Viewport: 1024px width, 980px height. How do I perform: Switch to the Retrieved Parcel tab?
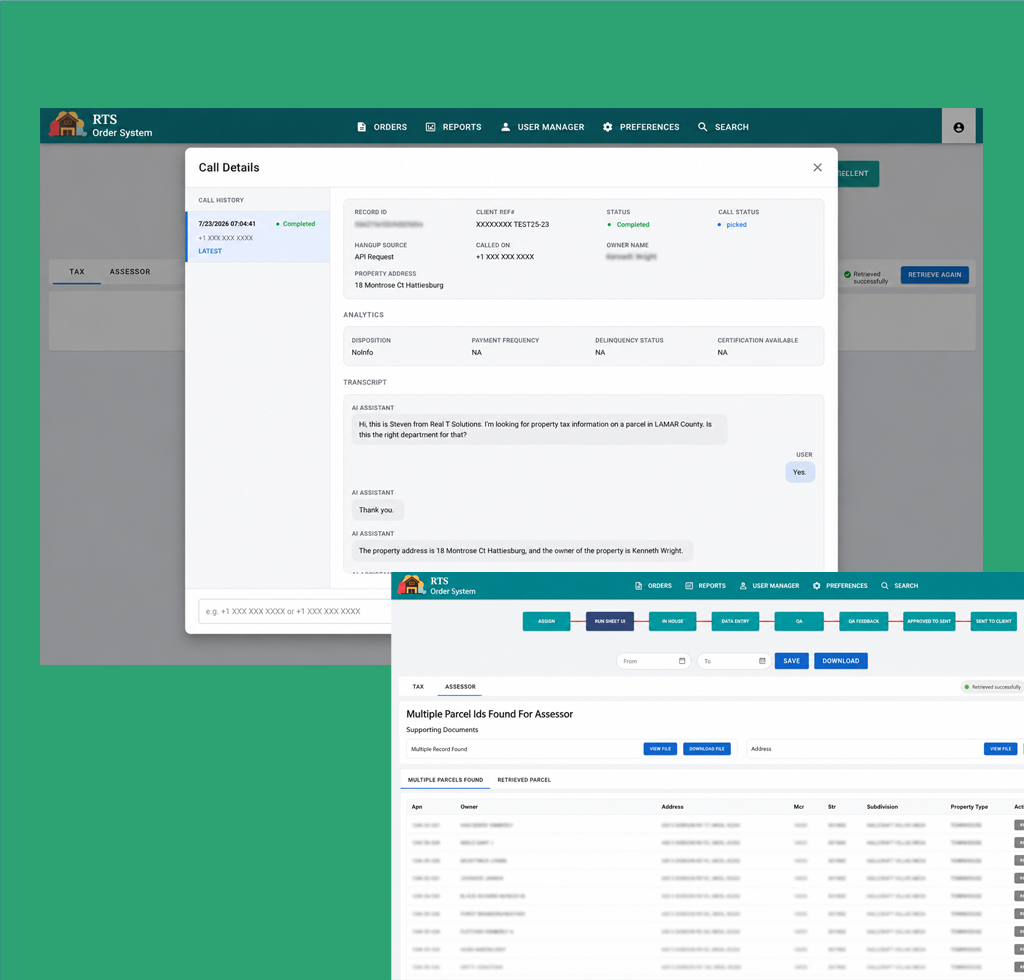pos(524,780)
